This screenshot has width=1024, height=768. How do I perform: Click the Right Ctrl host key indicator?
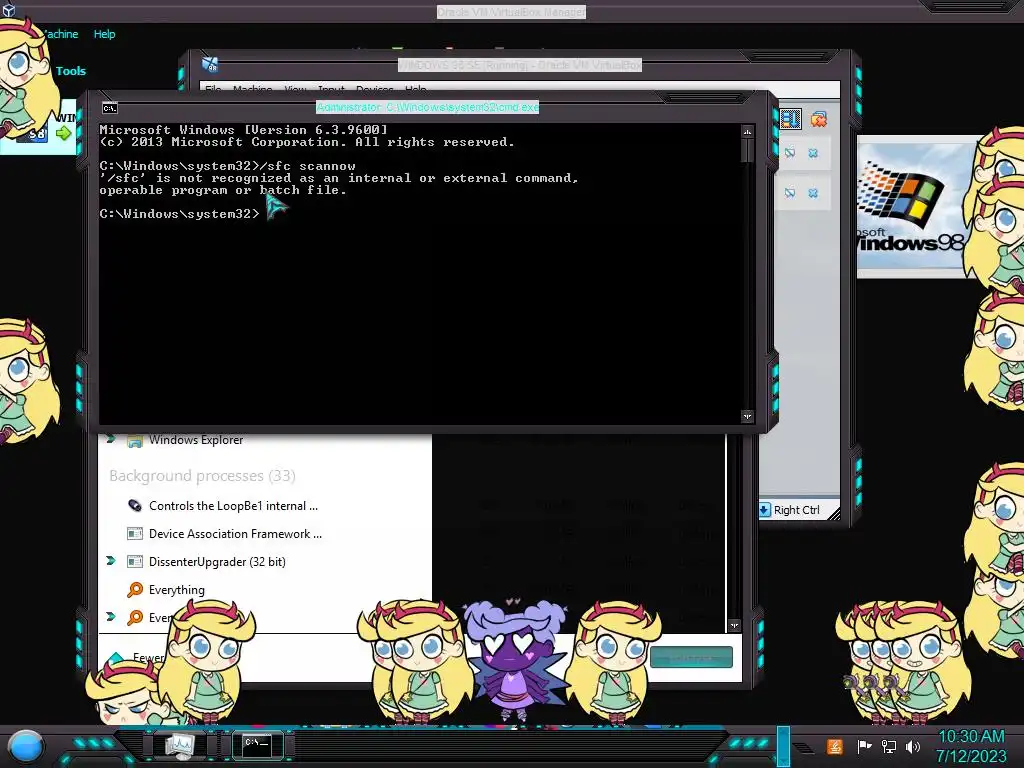click(x=796, y=510)
